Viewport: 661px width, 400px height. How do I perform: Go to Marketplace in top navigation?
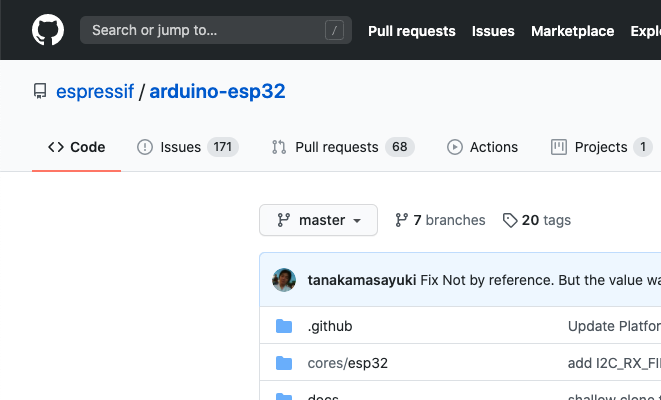pos(572,31)
